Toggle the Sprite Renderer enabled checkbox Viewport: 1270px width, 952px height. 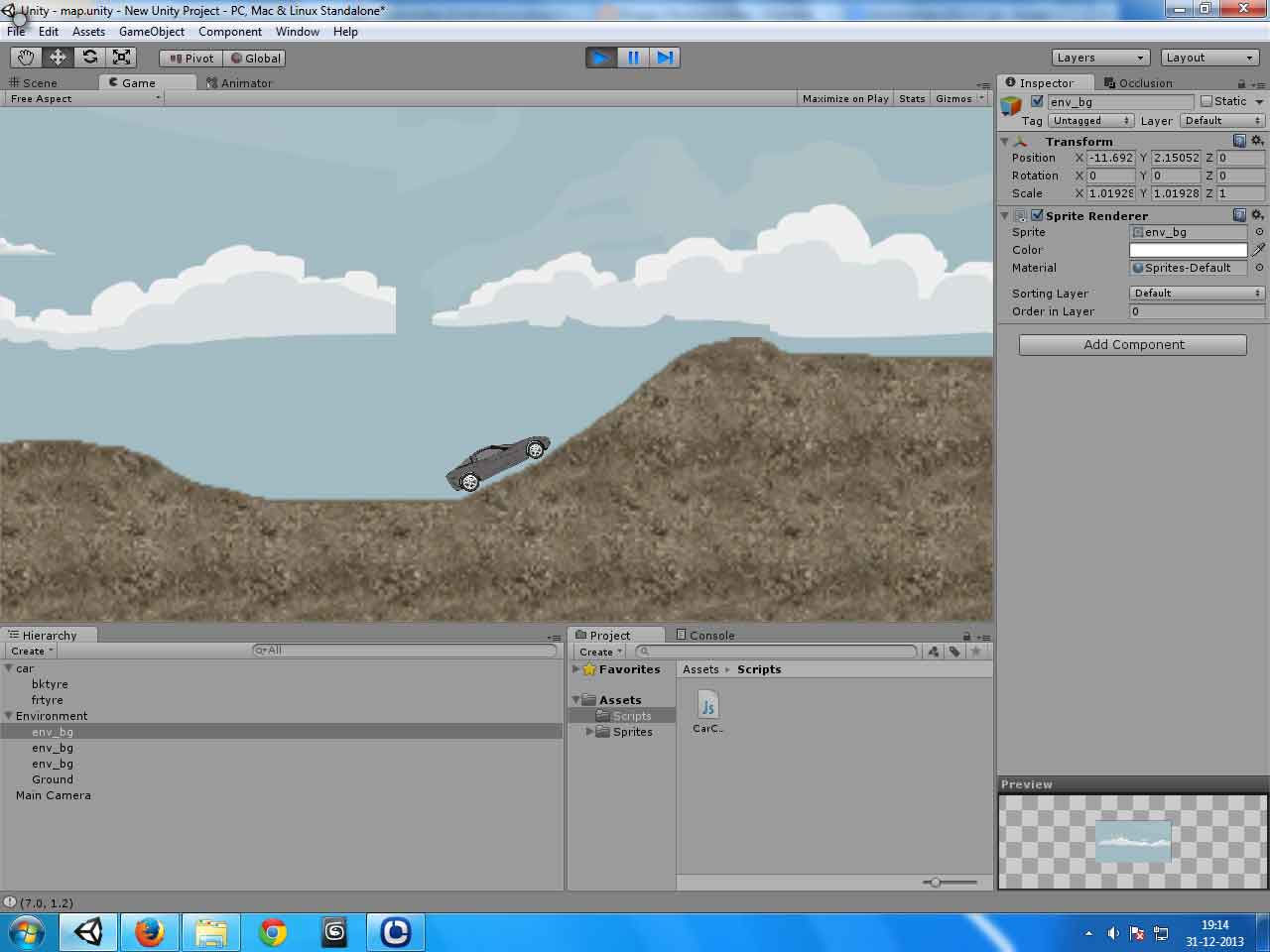[1037, 215]
